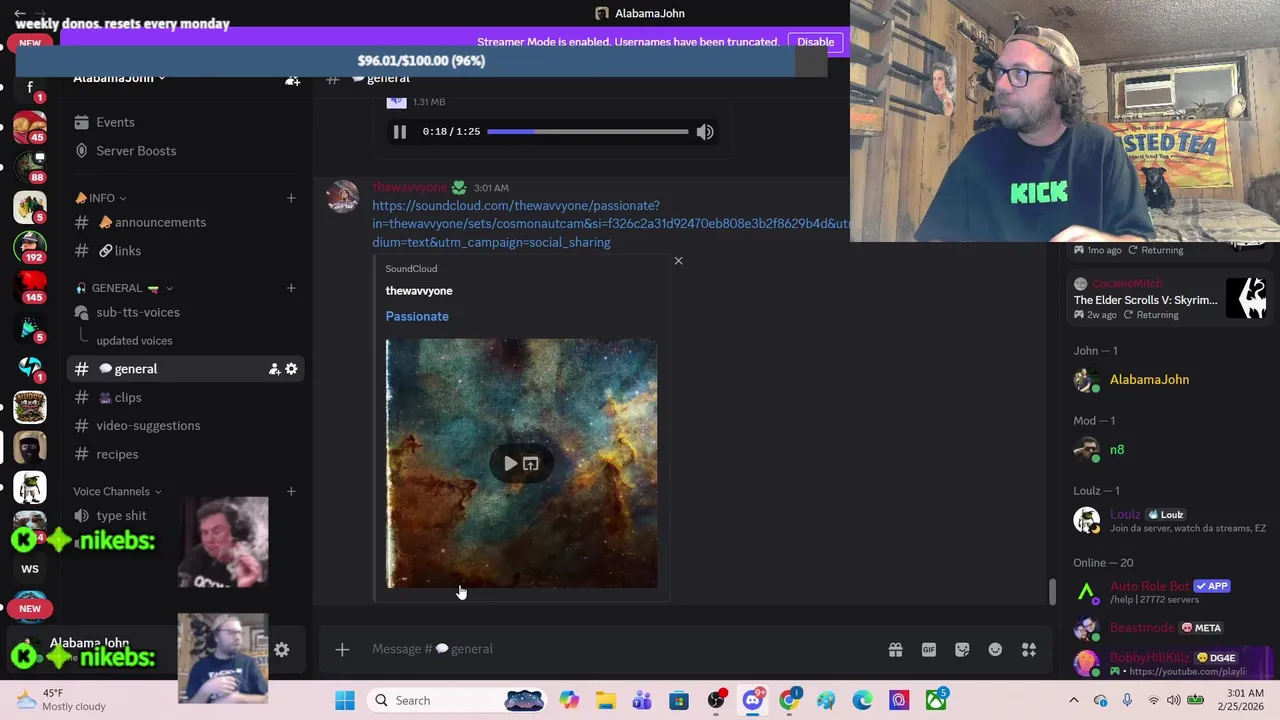This screenshot has height=720, width=1280.
Task: Pause the audio attachment playback
Action: 399,132
